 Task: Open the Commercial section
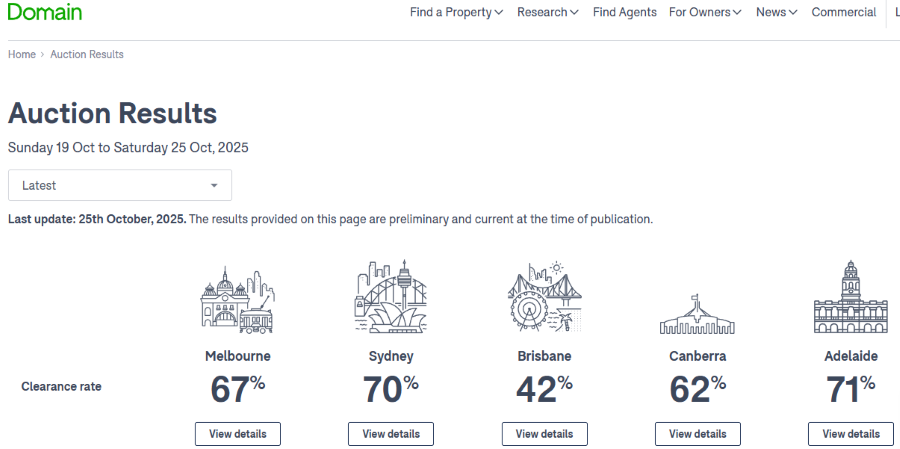pos(844,12)
